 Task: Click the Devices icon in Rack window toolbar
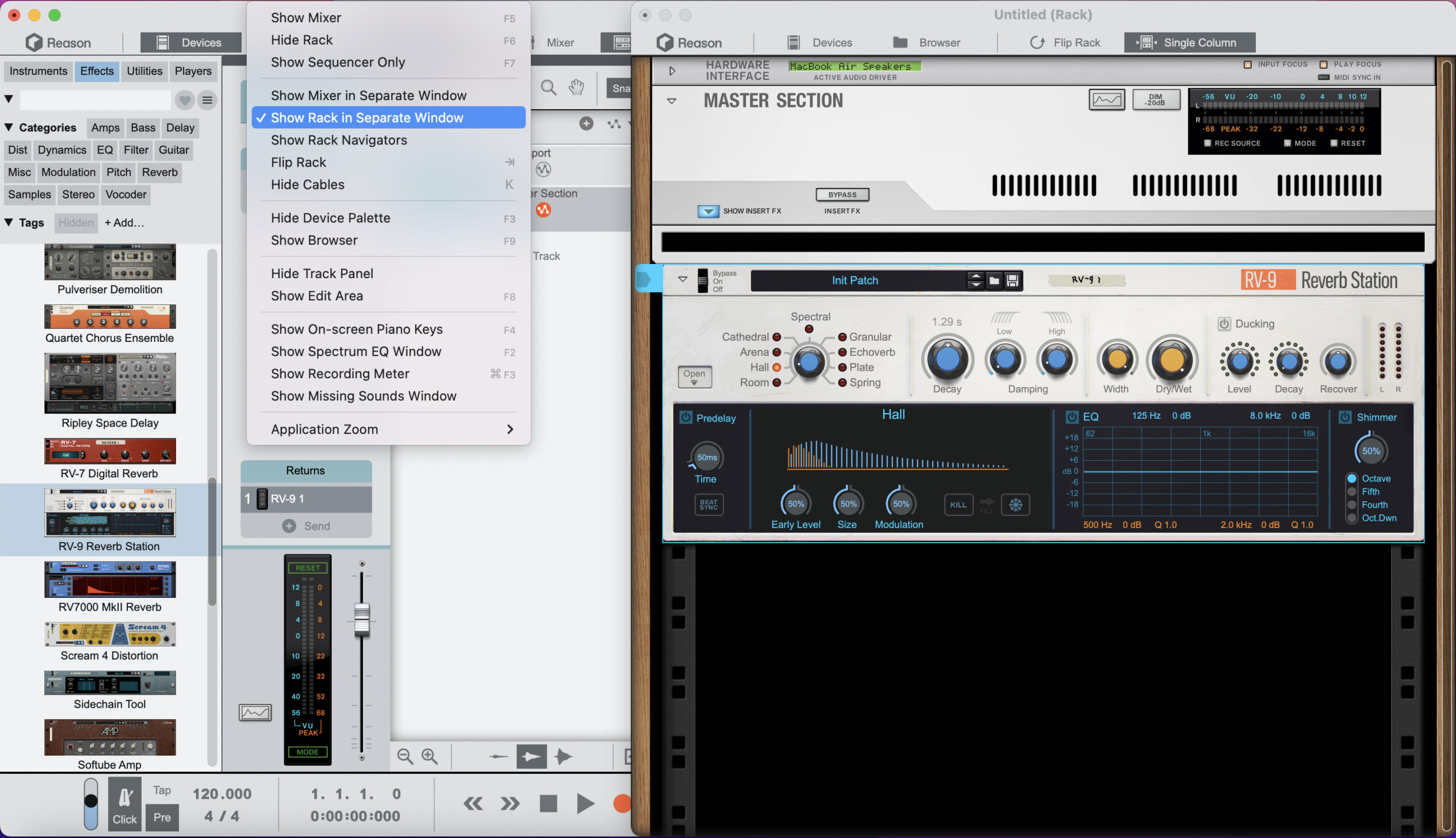coord(794,42)
